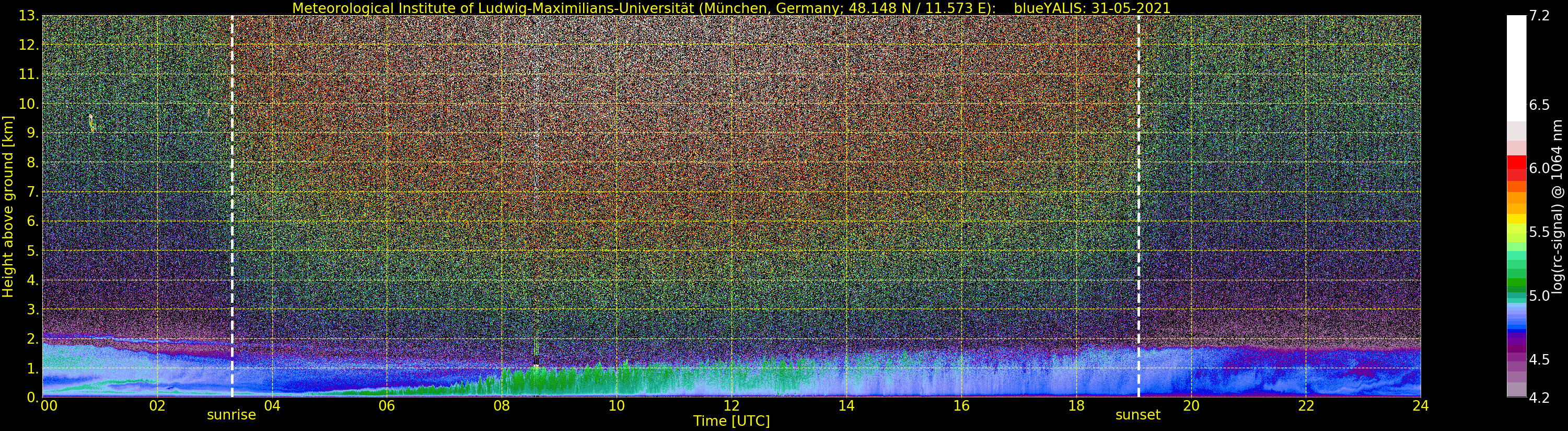Click the colorbar value 4.2
Image resolution: width=1568 pixels, height=431 pixels.
[x=1539, y=398]
